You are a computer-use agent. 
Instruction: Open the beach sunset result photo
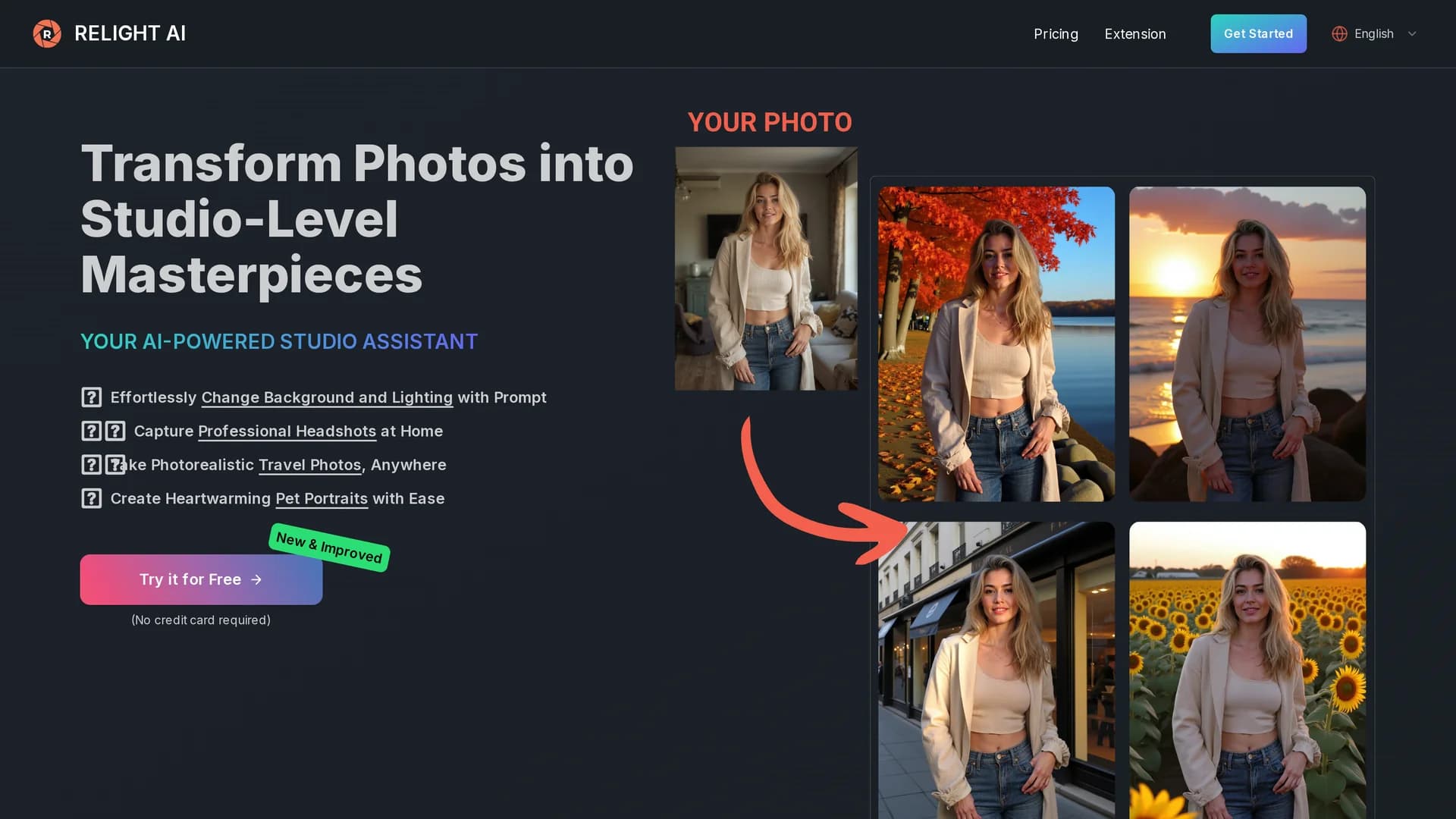pyautogui.click(x=1247, y=344)
